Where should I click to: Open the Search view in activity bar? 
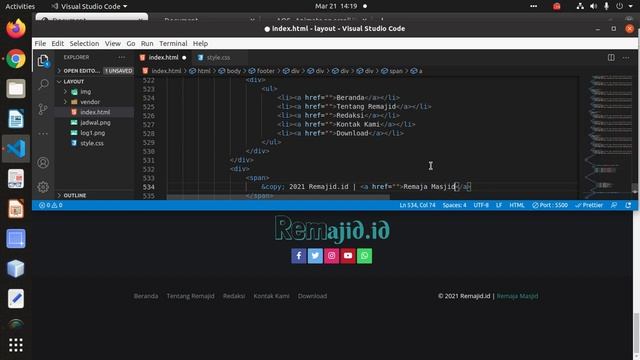point(43,84)
